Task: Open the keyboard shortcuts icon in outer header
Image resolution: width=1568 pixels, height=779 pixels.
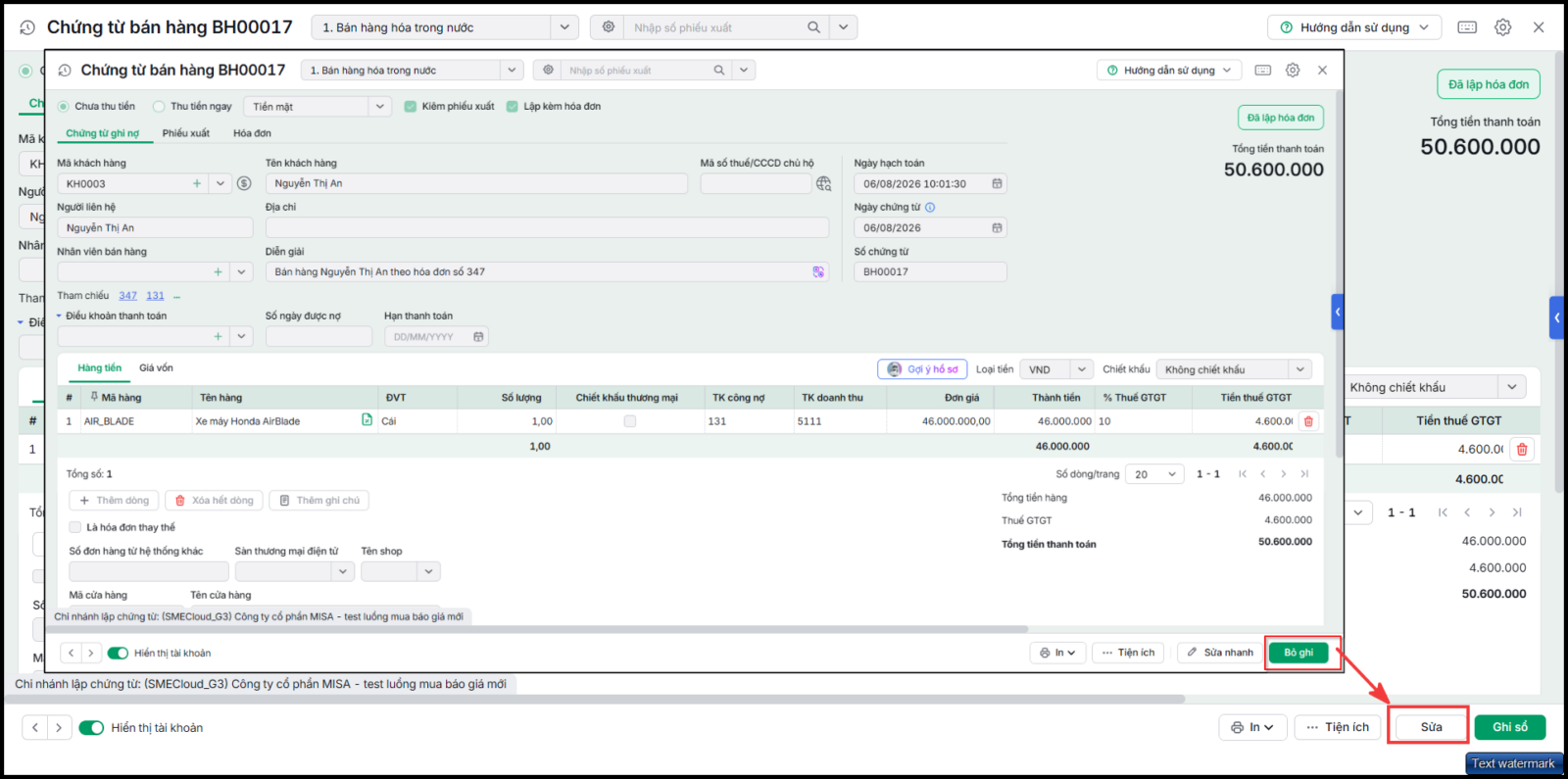Action: [x=1467, y=27]
